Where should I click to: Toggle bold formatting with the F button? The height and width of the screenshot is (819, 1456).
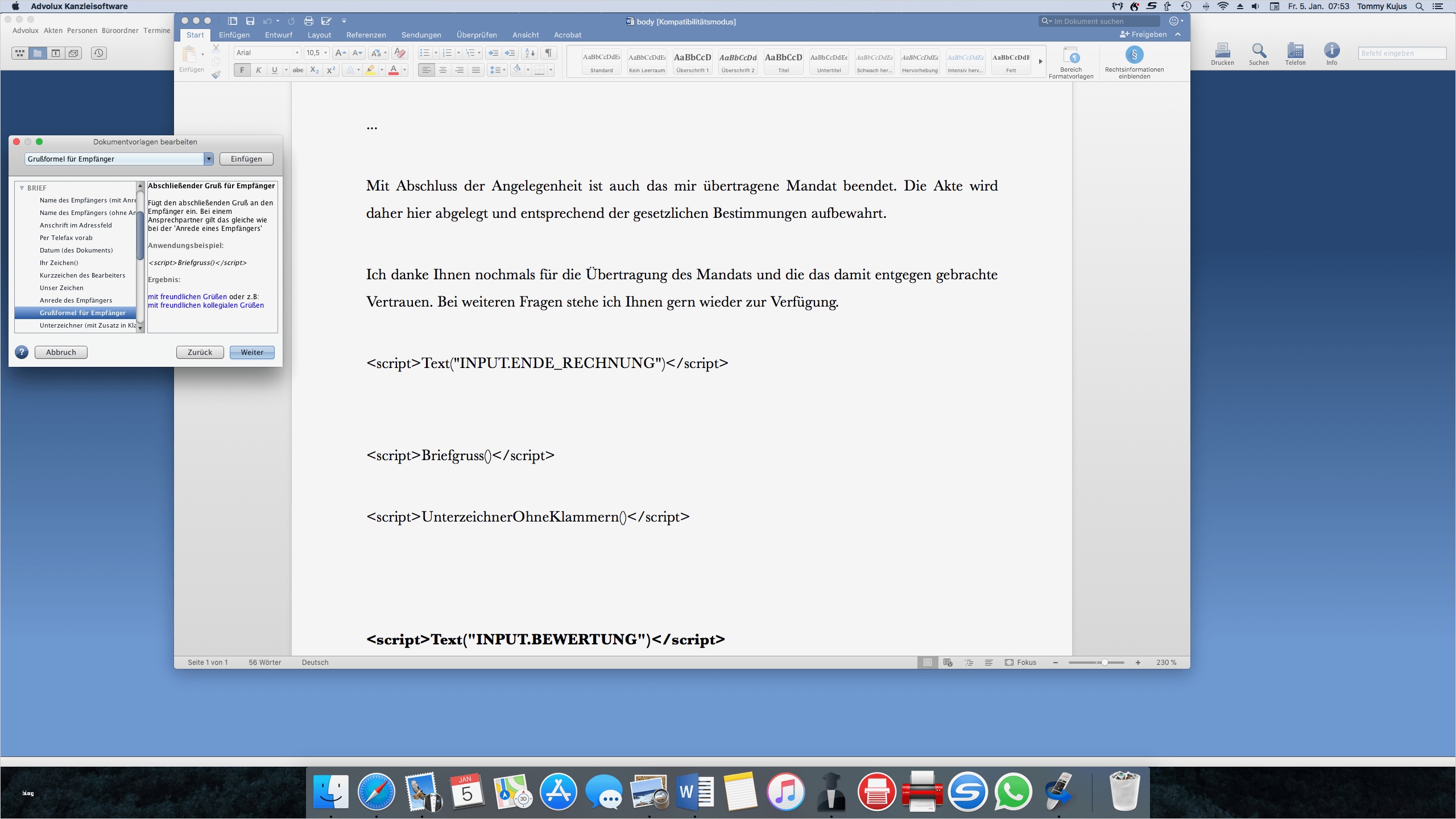point(242,70)
